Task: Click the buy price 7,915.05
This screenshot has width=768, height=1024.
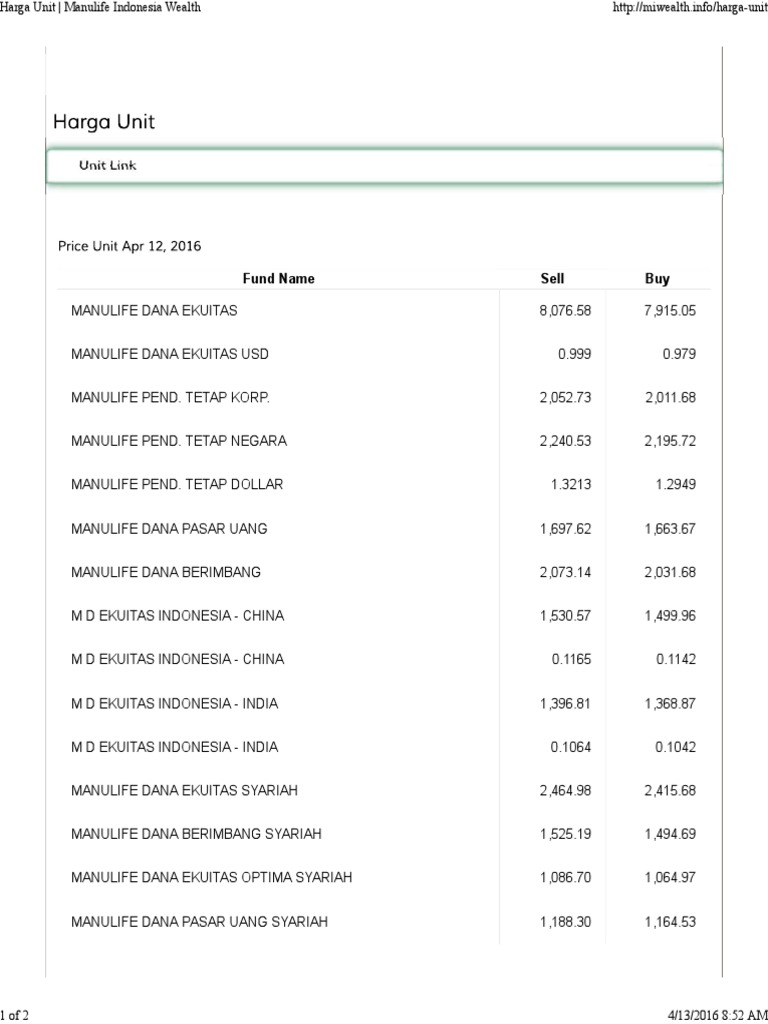Action: point(670,310)
